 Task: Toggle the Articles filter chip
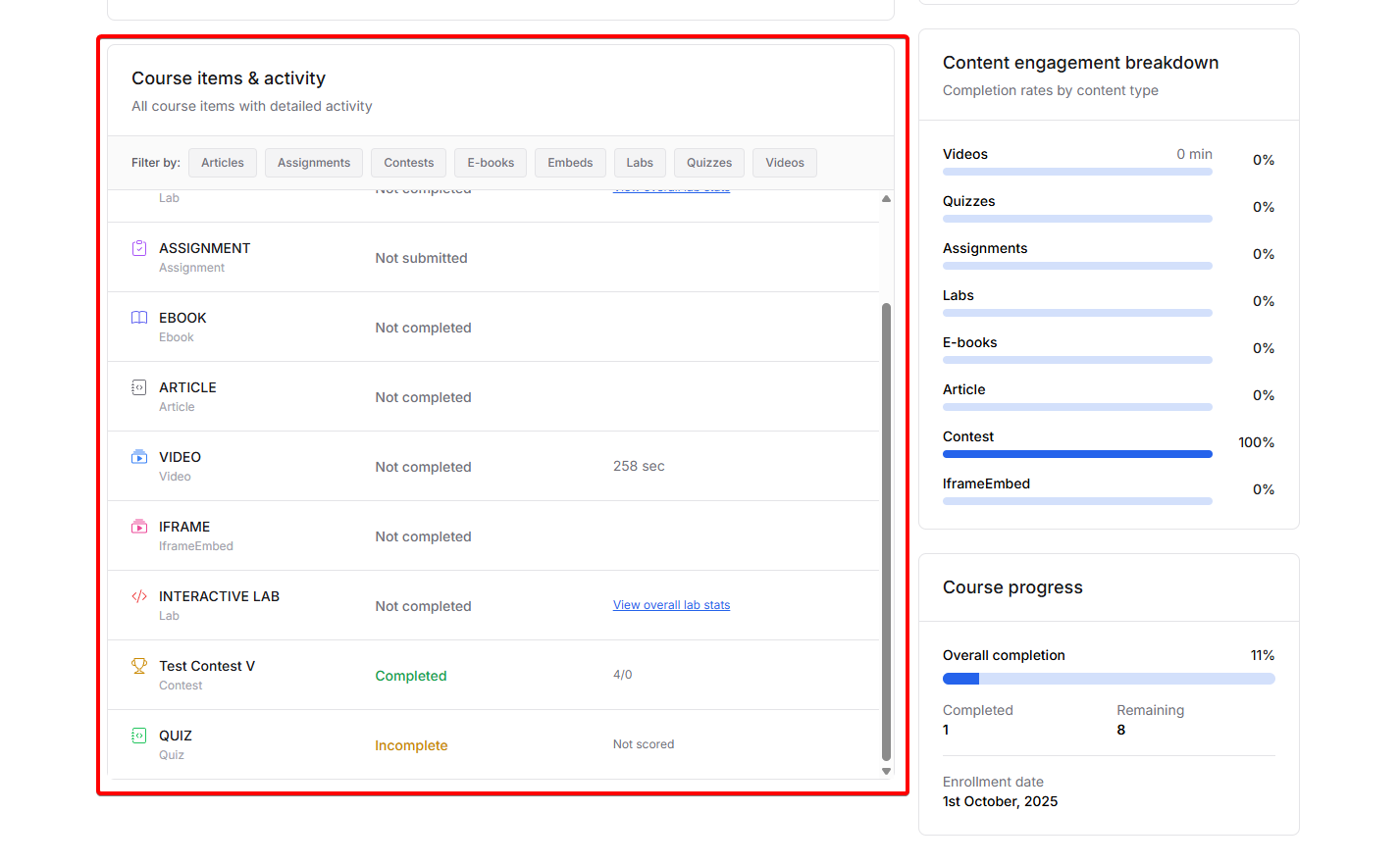223,163
